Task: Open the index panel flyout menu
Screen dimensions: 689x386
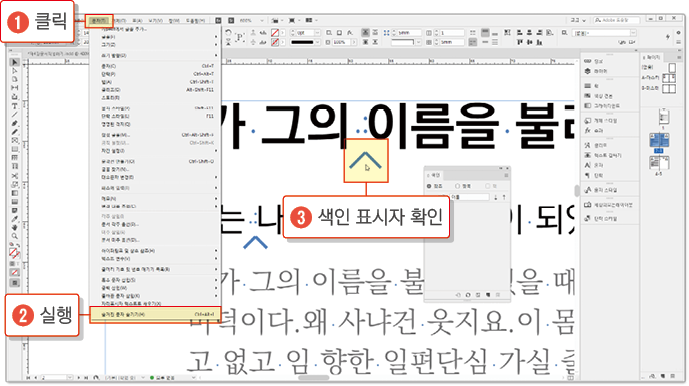Action: [506, 175]
